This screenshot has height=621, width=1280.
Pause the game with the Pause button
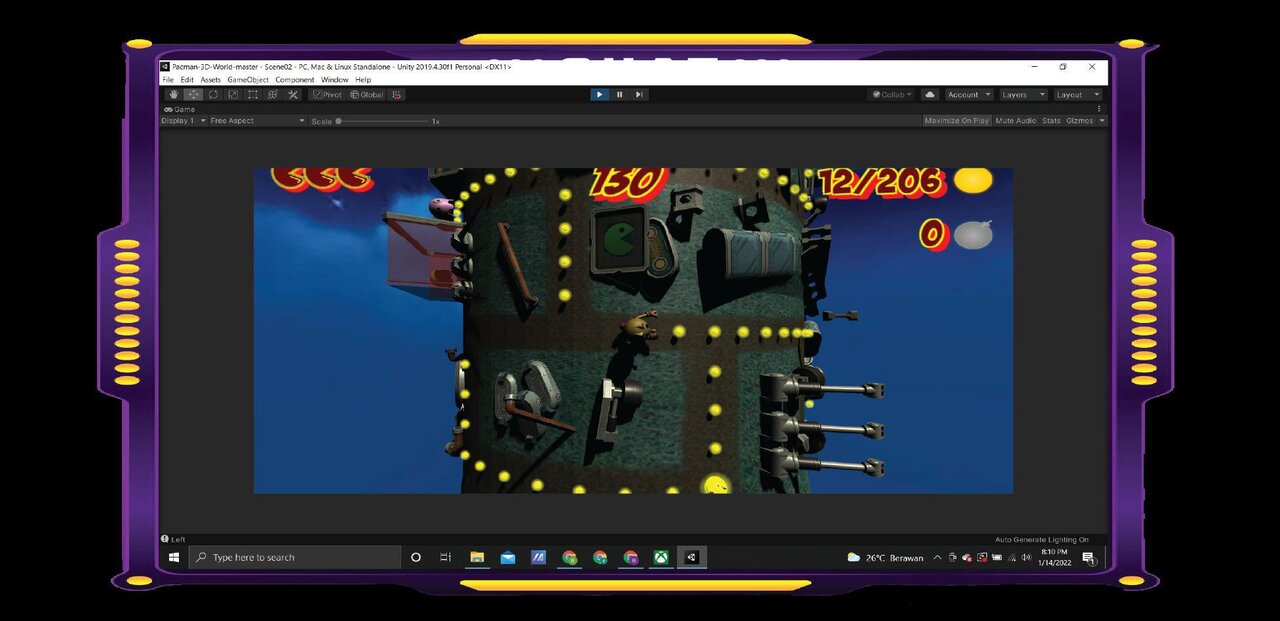tap(619, 95)
